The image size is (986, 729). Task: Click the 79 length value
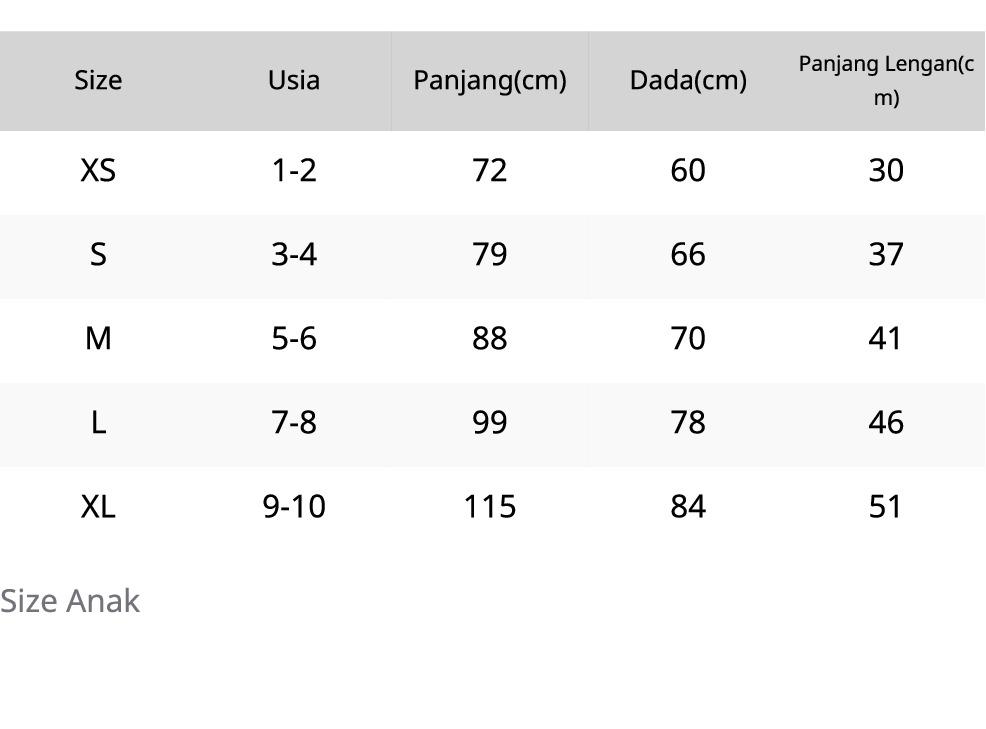coord(490,255)
